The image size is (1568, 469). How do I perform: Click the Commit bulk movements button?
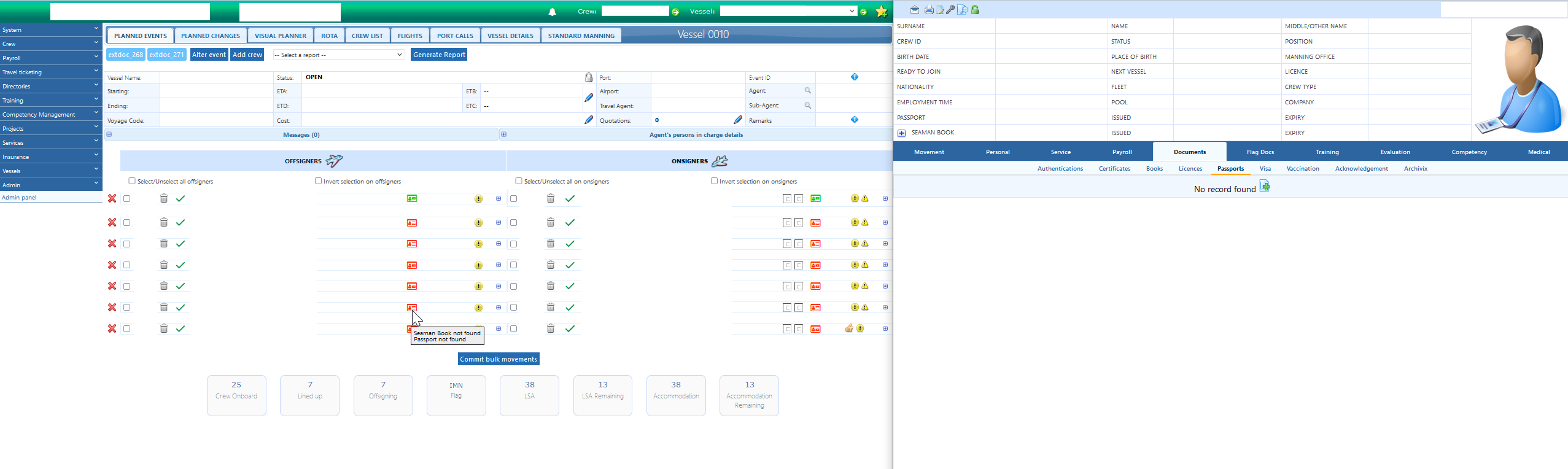[x=498, y=359]
